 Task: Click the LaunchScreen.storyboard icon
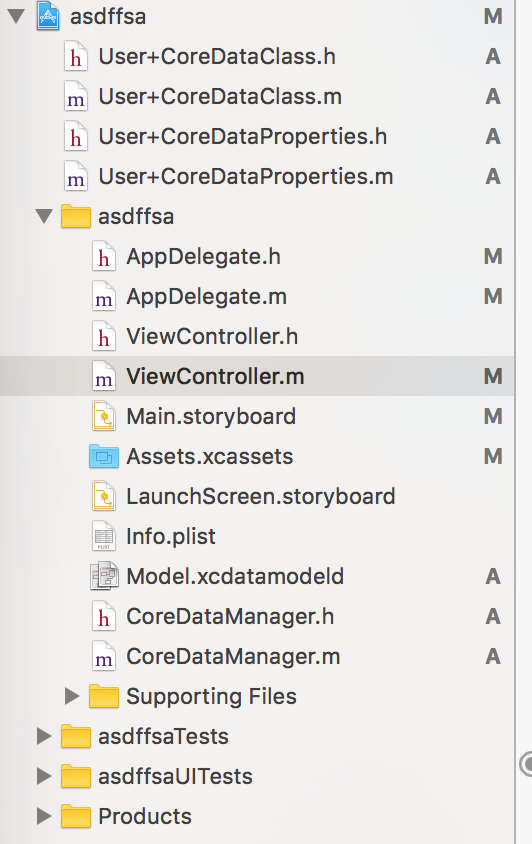click(104, 496)
